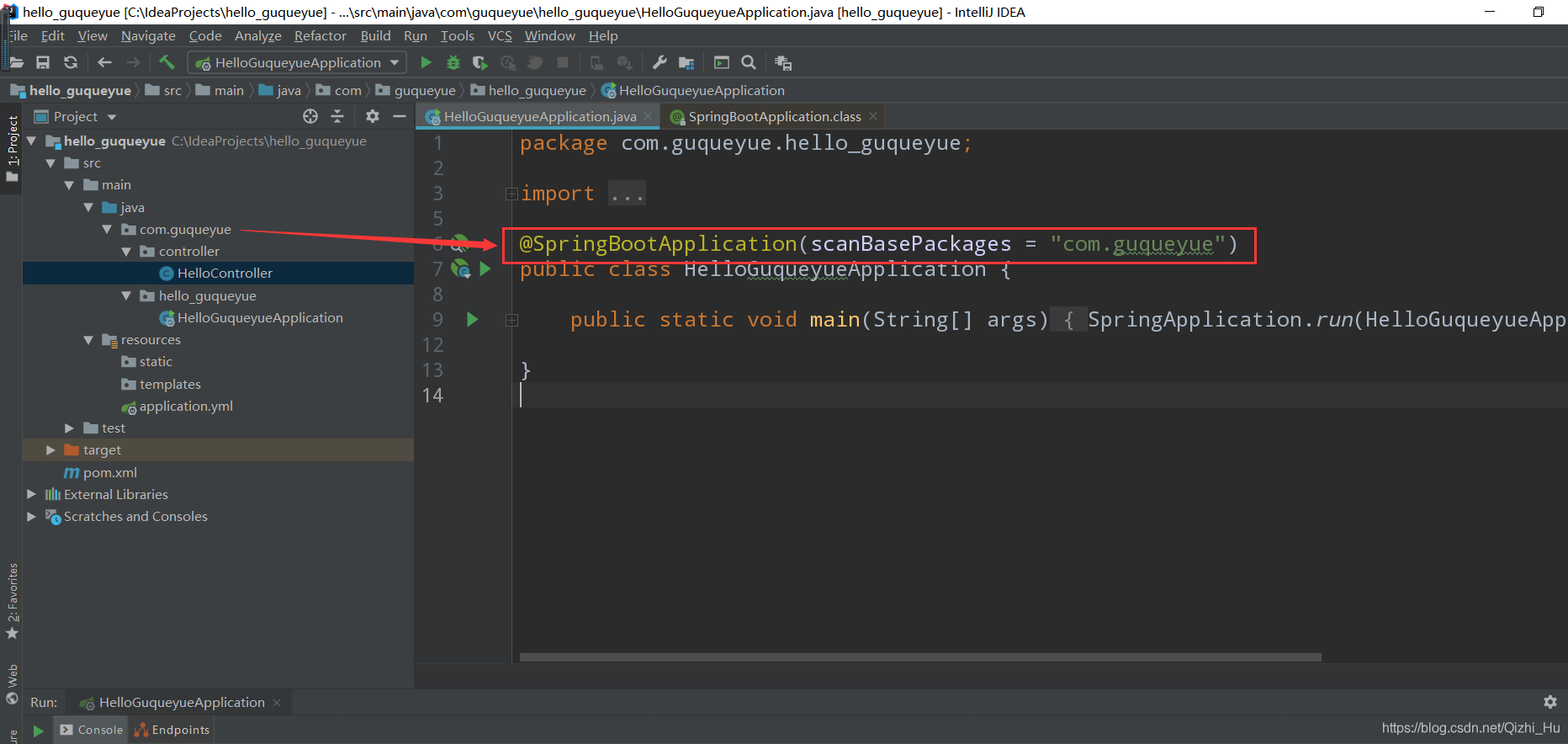Viewport: 1568px width, 744px height.
Task: Open Project Structure icon in toolbar
Action: coord(686,62)
